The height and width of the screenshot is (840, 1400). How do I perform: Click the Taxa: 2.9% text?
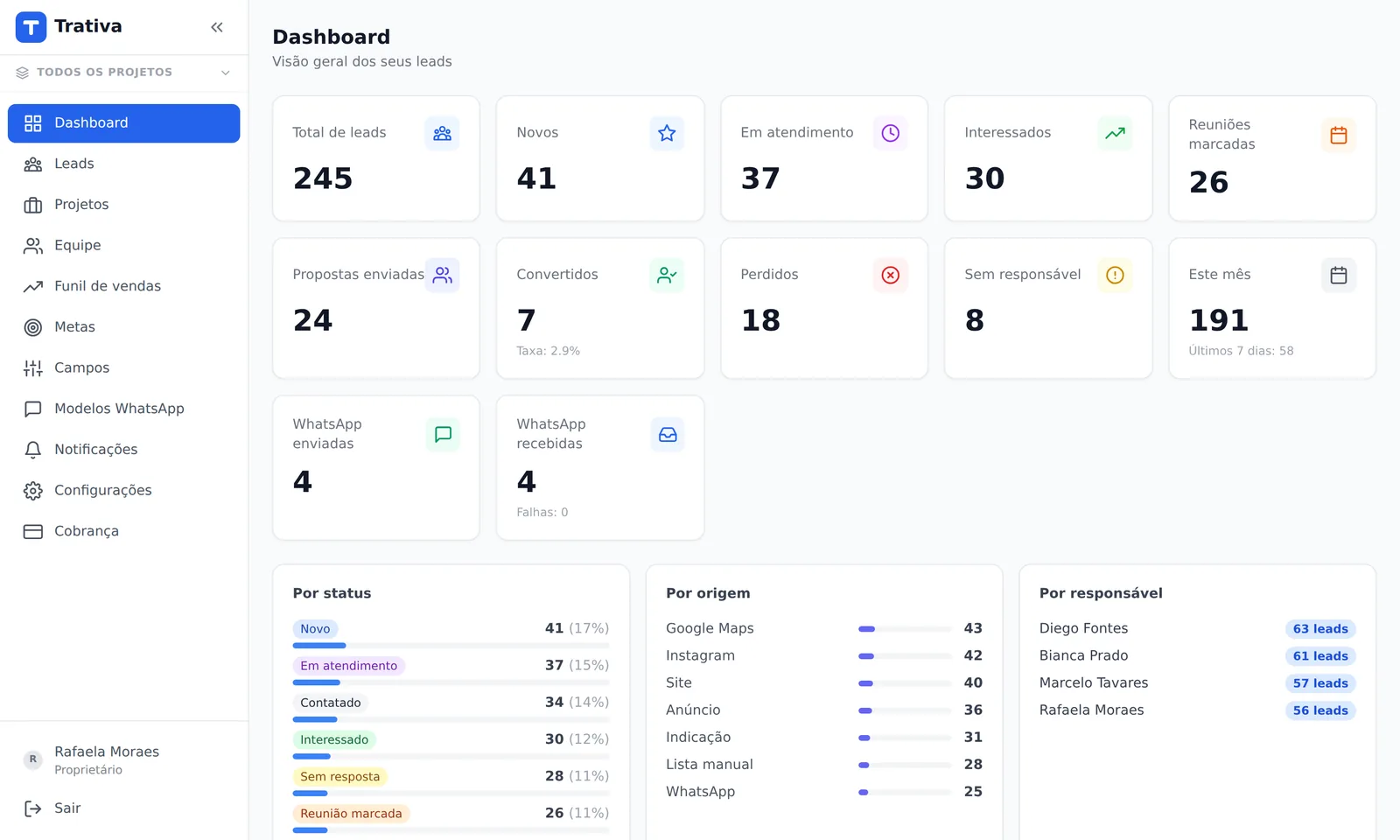click(x=548, y=351)
